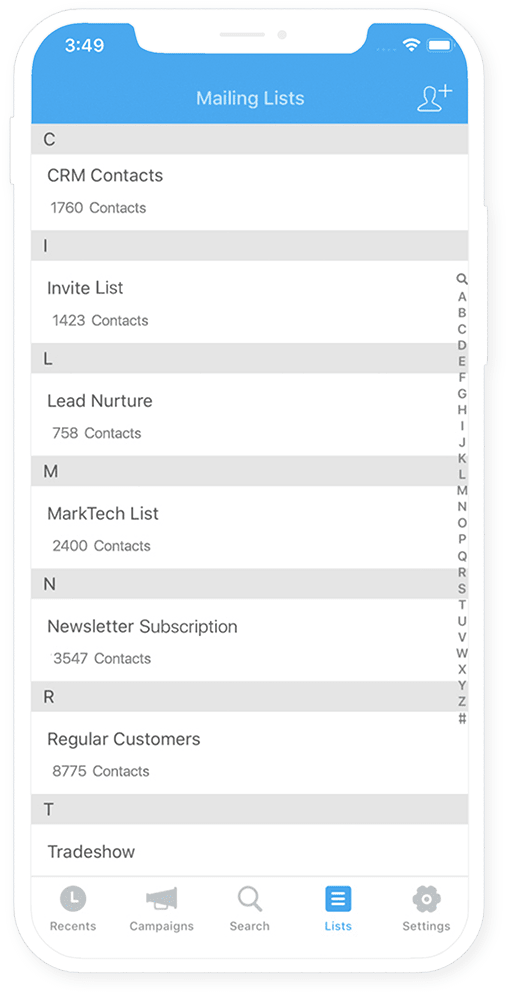Select the Regular Customers list

coord(250,753)
